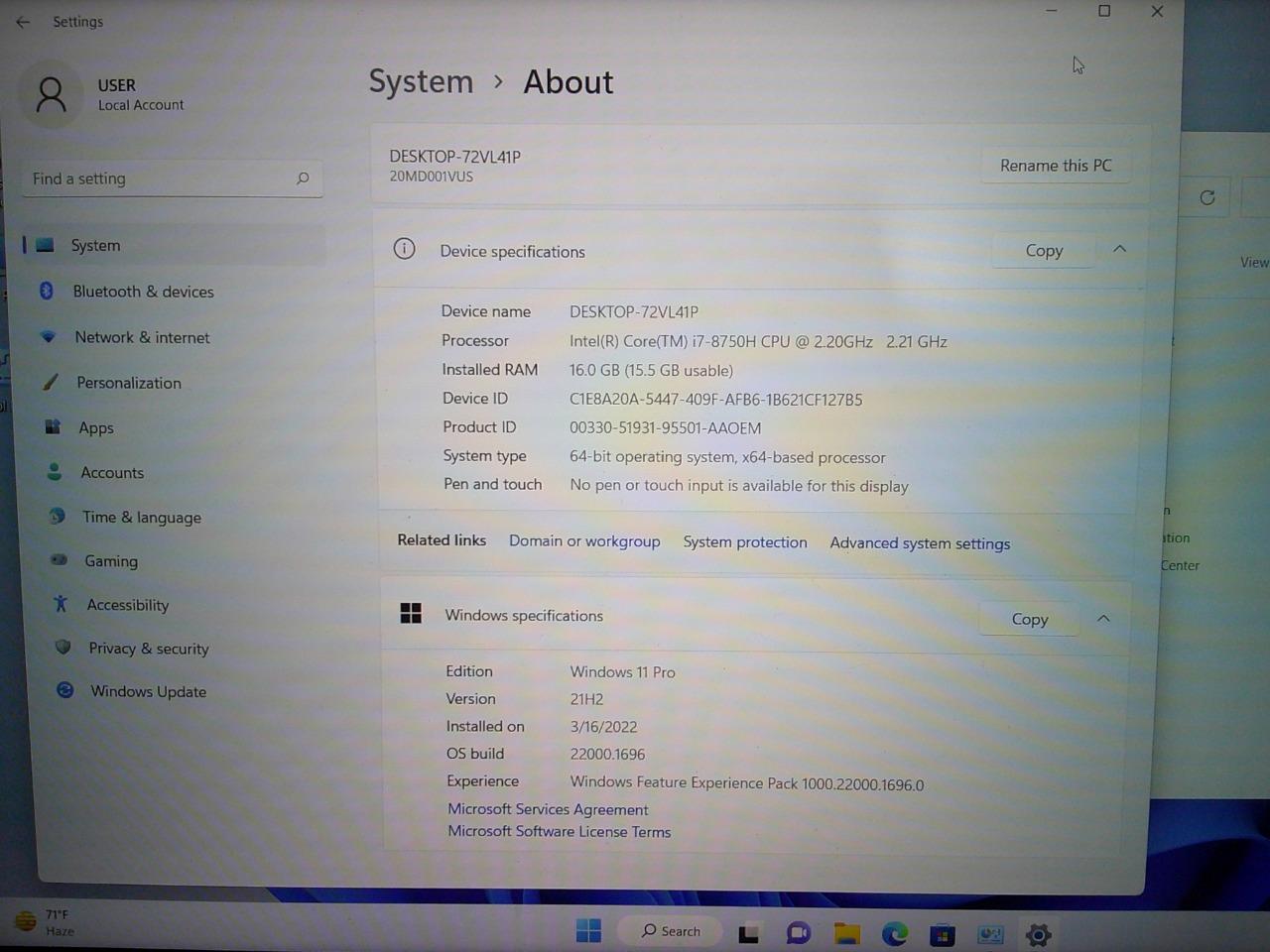Image resolution: width=1270 pixels, height=952 pixels.
Task: Click the taskbar Search box
Action: coord(671,931)
